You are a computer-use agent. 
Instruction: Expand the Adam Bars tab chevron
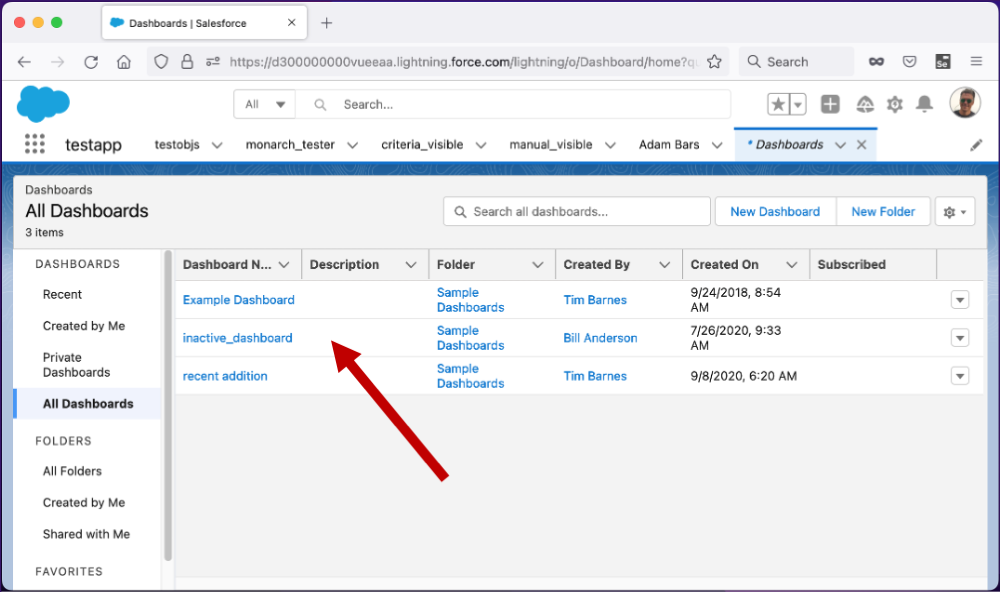click(717, 145)
